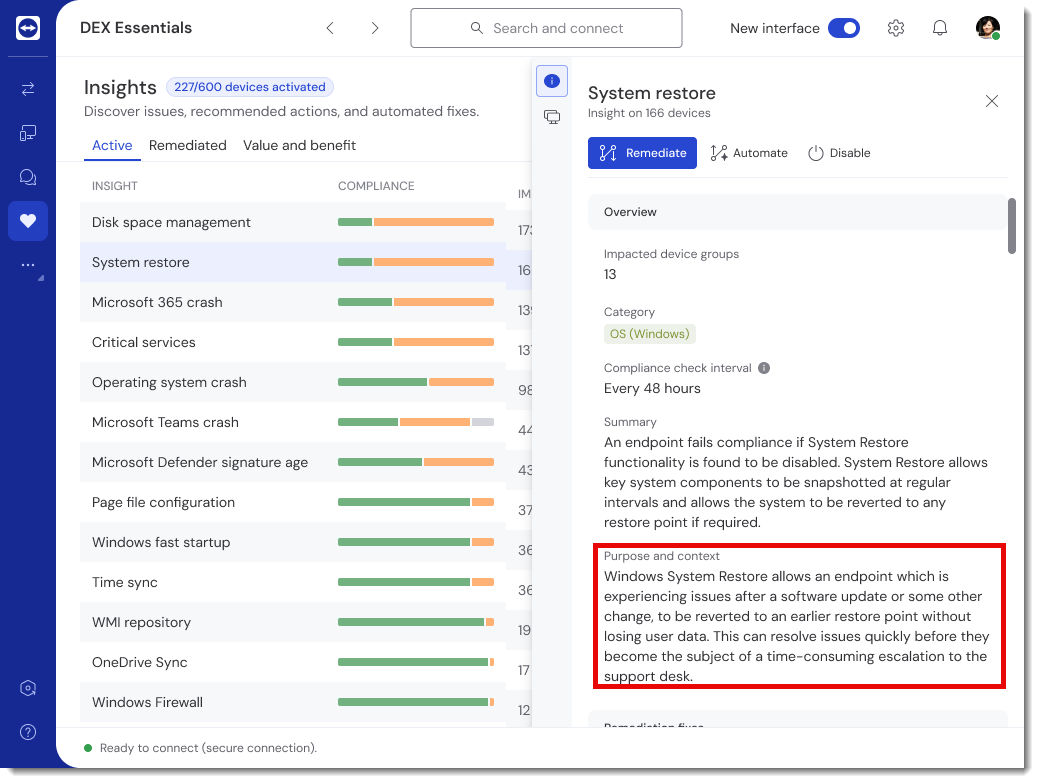Click the Search and connect field
This screenshot has width=1039, height=783.
546,28
